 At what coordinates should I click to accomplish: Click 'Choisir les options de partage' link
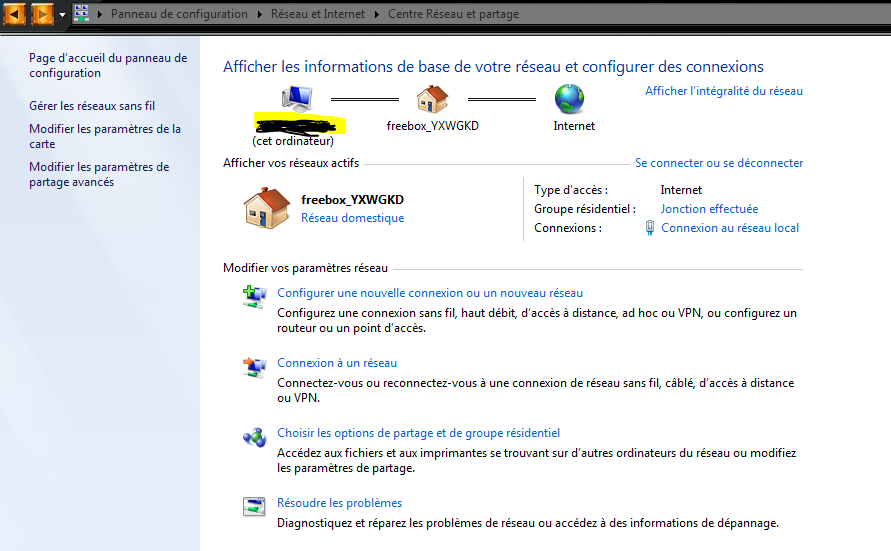pyautogui.click(x=418, y=433)
